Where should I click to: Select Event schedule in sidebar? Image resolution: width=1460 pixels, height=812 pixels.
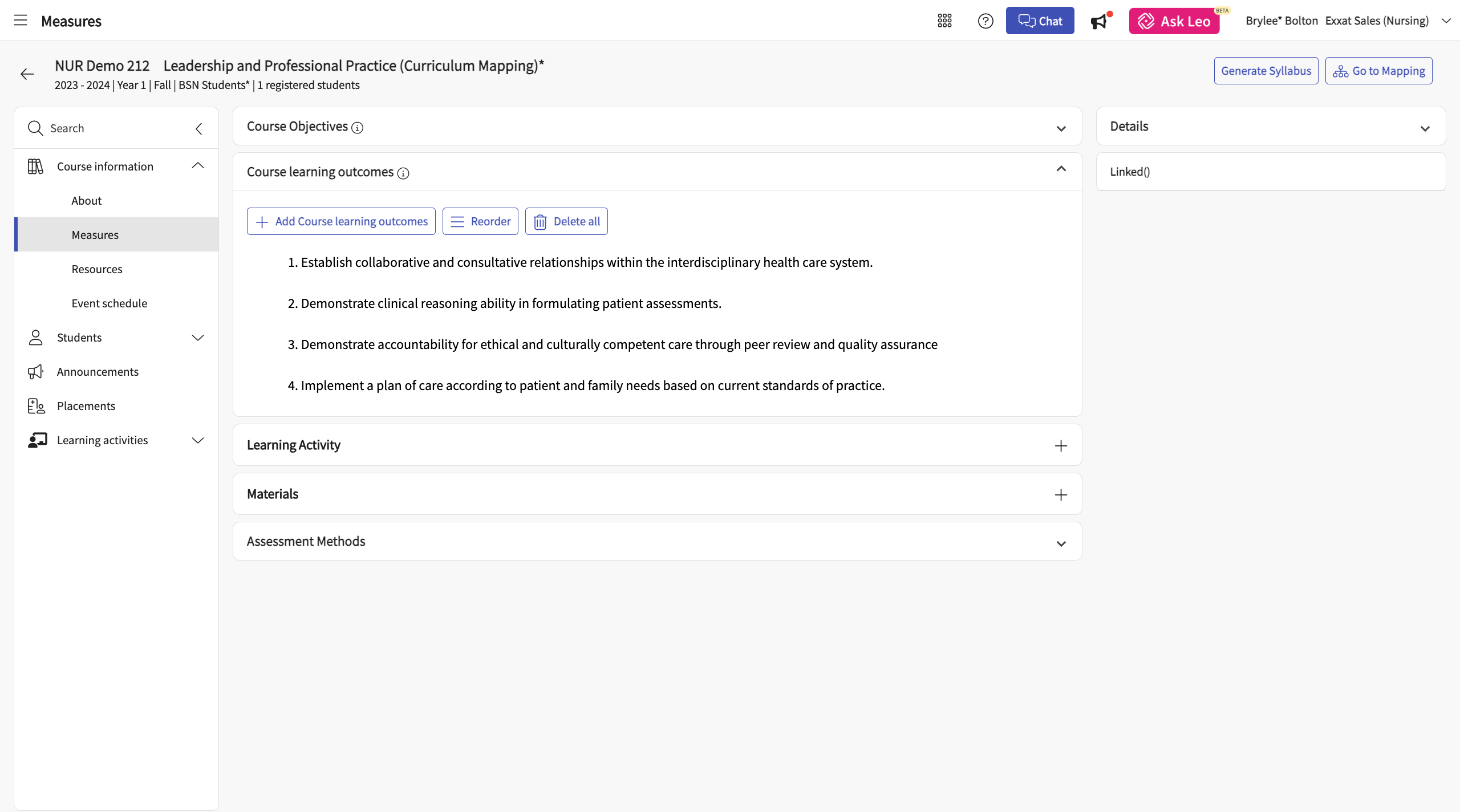pos(109,303)
